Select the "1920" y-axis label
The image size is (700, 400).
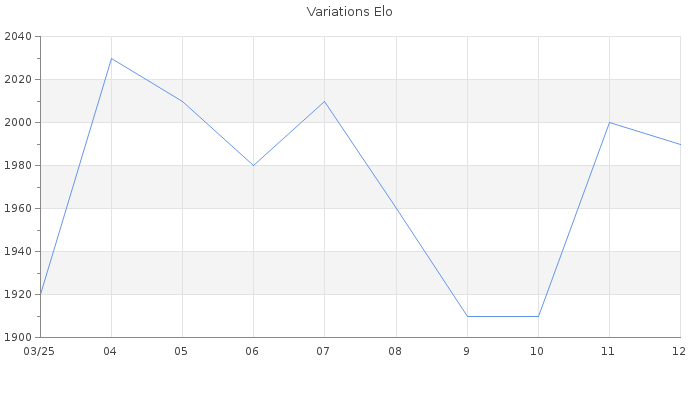[x=17, y=295]
